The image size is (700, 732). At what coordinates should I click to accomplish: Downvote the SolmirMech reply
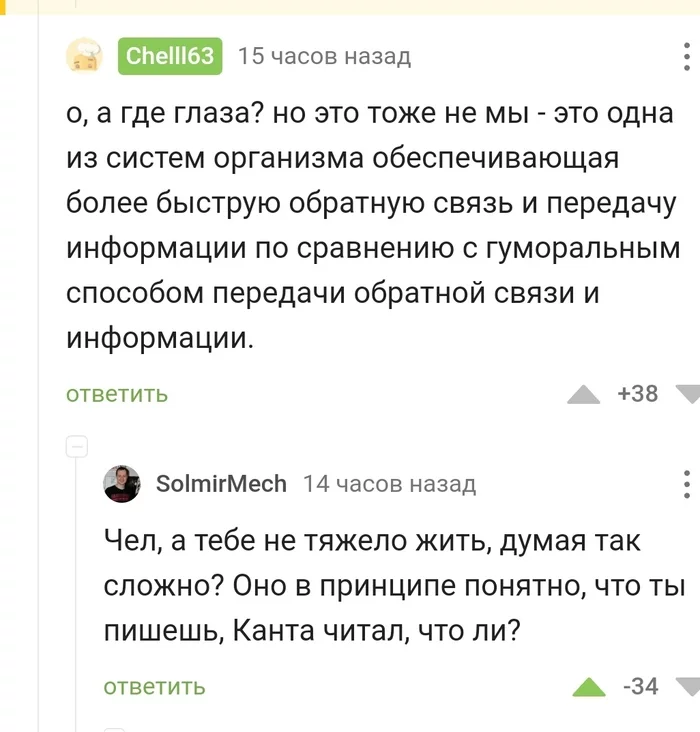(688, 687)
